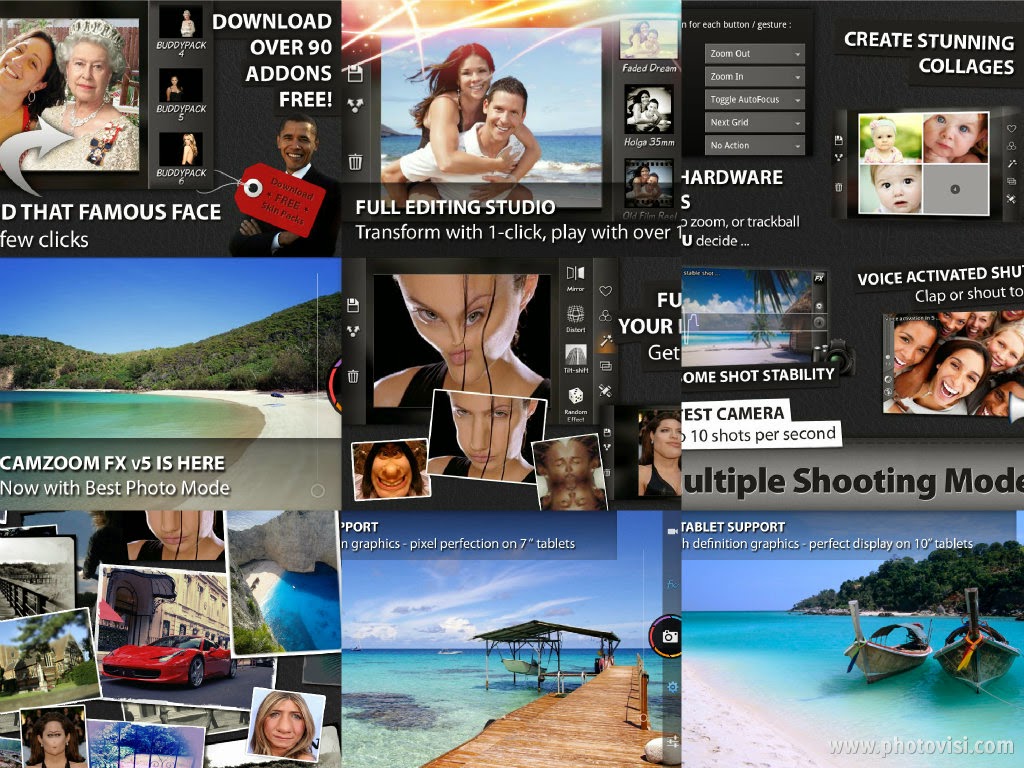The width and height of the screenshot is (1024, 768).
Task: Choose the Holga 35mm effect thumbnail
Action: 648,110
